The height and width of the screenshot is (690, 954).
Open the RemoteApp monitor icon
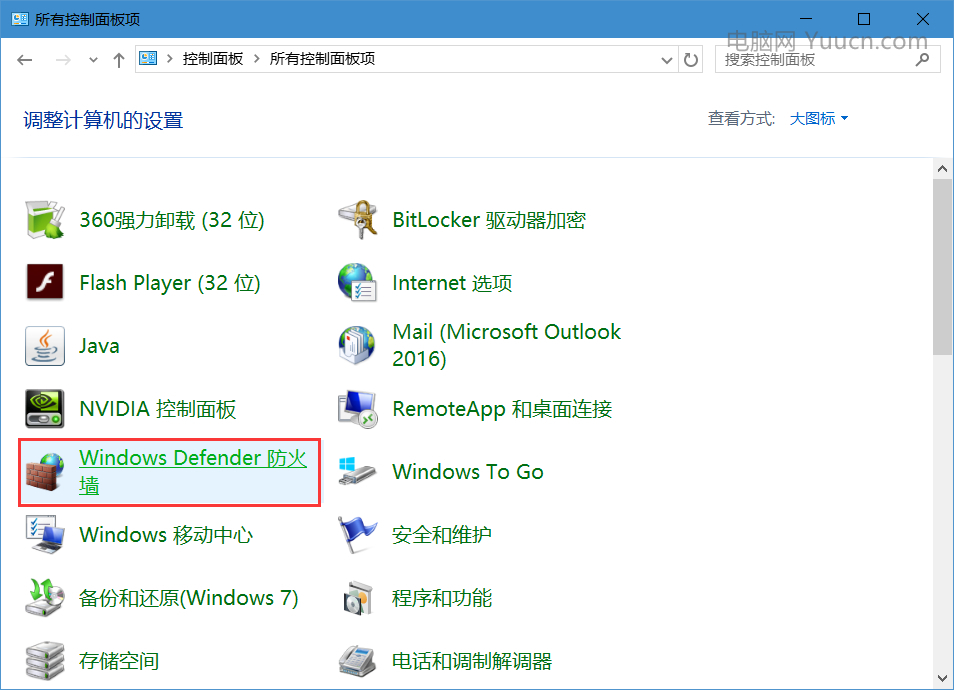(x=358, y=409)
